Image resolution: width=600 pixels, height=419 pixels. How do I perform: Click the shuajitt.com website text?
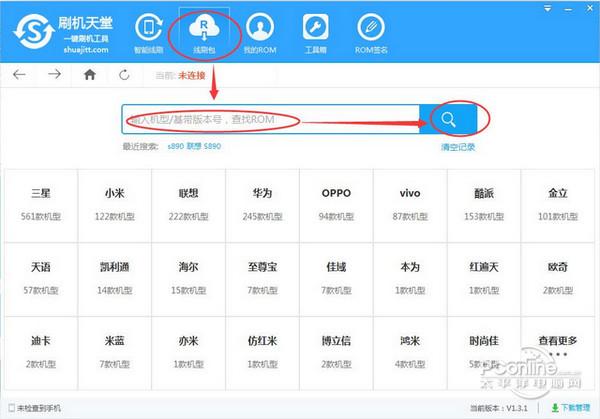[x=86, y=50]
